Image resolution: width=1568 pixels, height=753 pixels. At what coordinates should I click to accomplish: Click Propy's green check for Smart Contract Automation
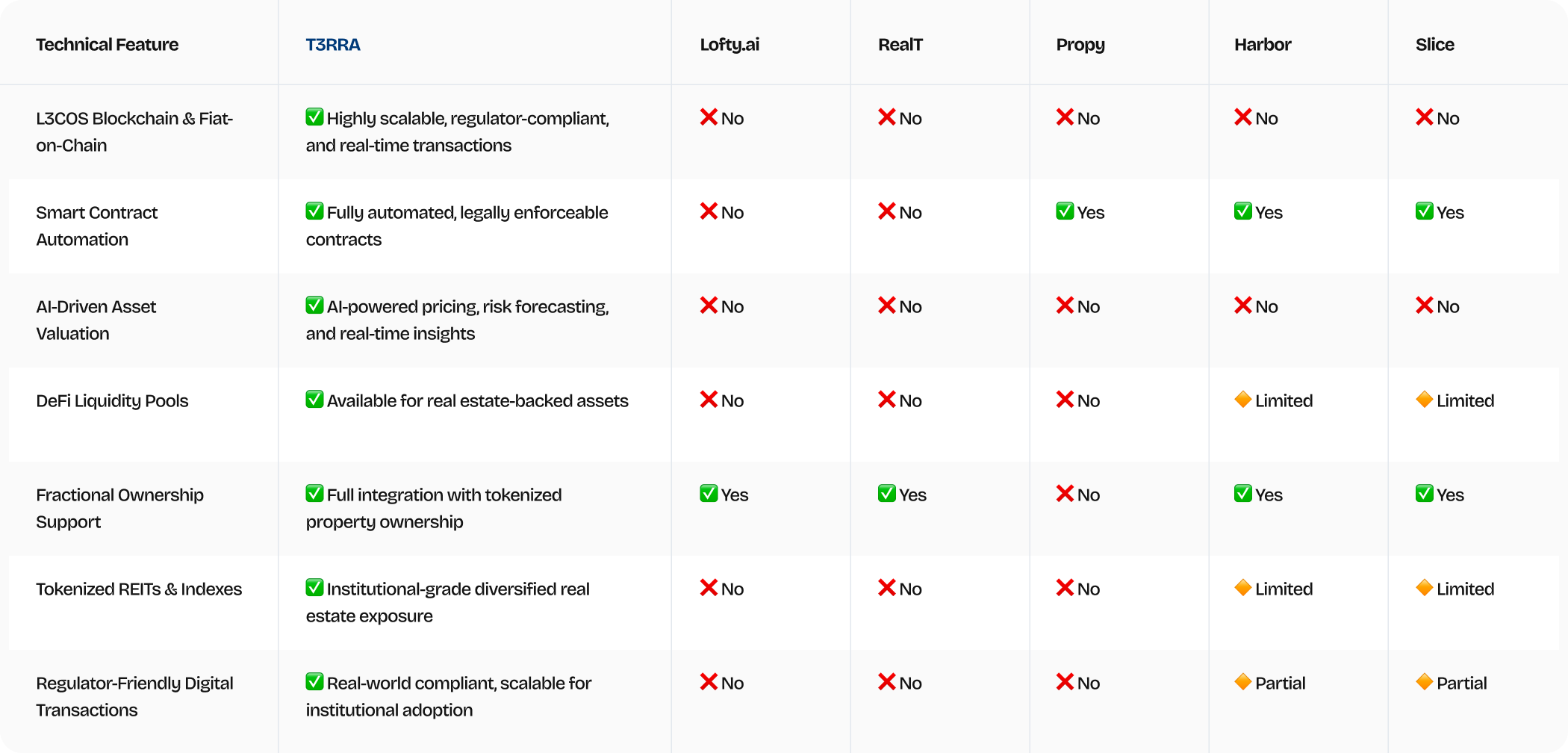pos(1065,211)
